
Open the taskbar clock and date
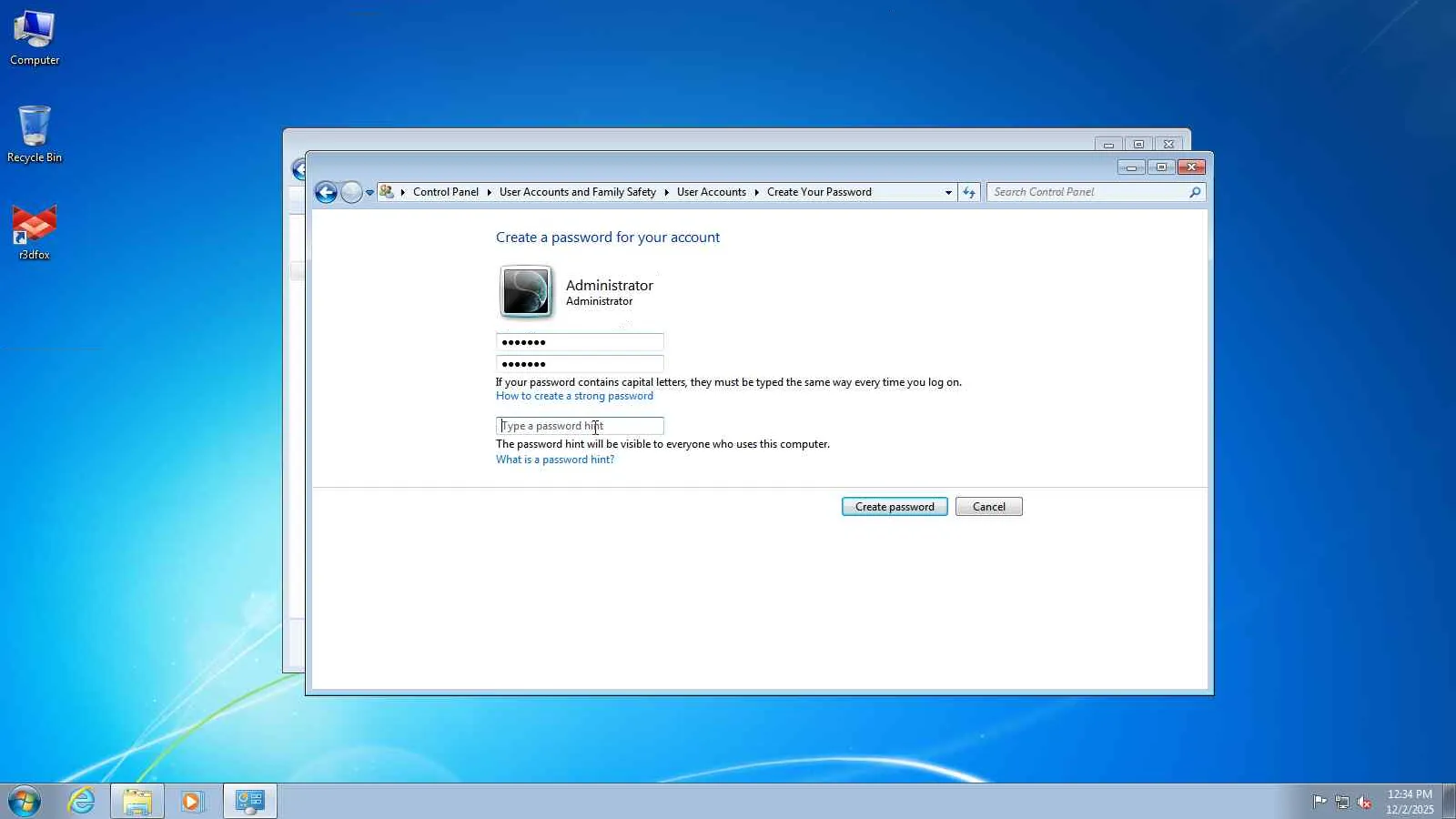point(1410,802)
